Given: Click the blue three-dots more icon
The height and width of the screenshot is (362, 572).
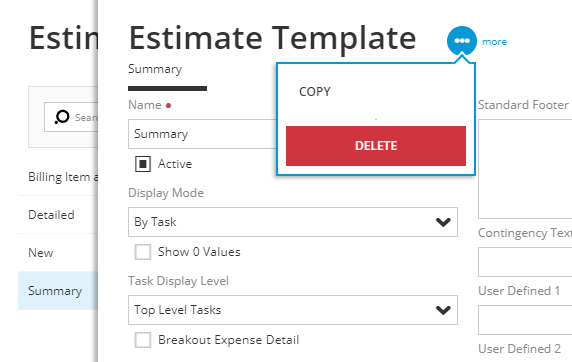Looking at the screenshot, I should (x=462, y=41).
